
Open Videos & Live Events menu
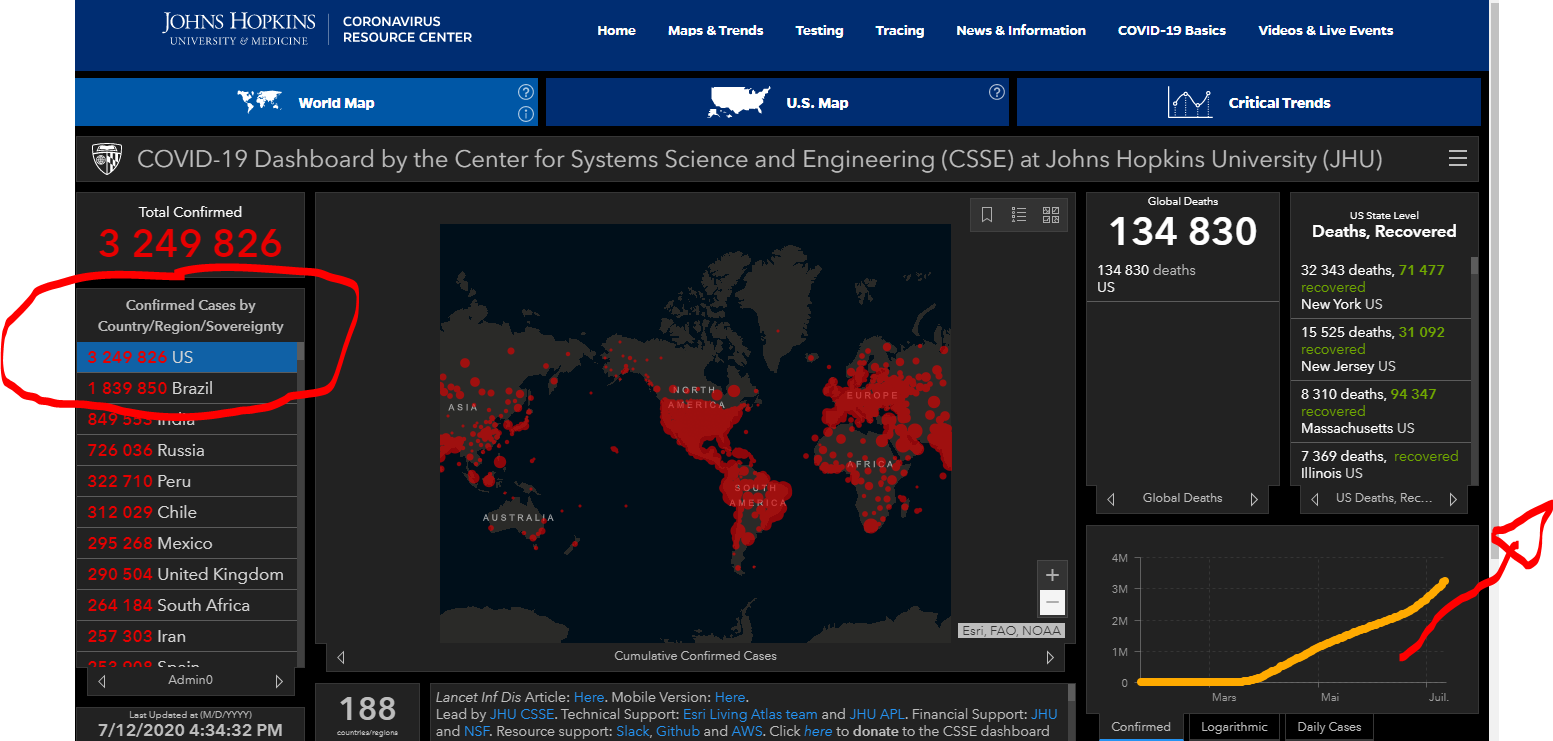coord(1326,30)
